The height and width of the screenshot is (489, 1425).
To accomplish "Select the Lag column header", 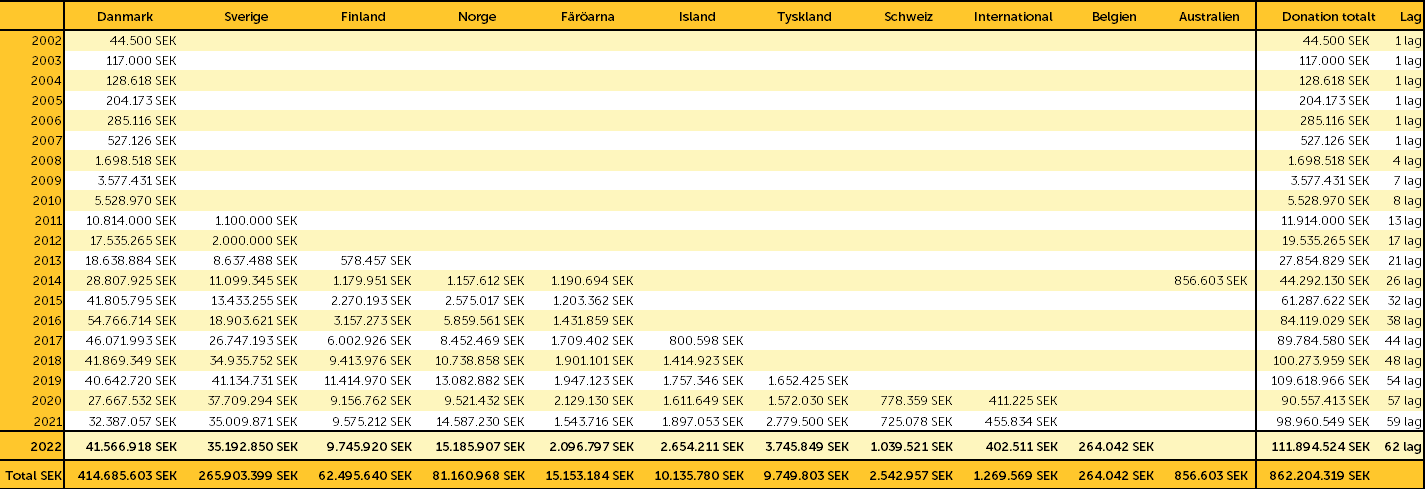I will 1410,17.
